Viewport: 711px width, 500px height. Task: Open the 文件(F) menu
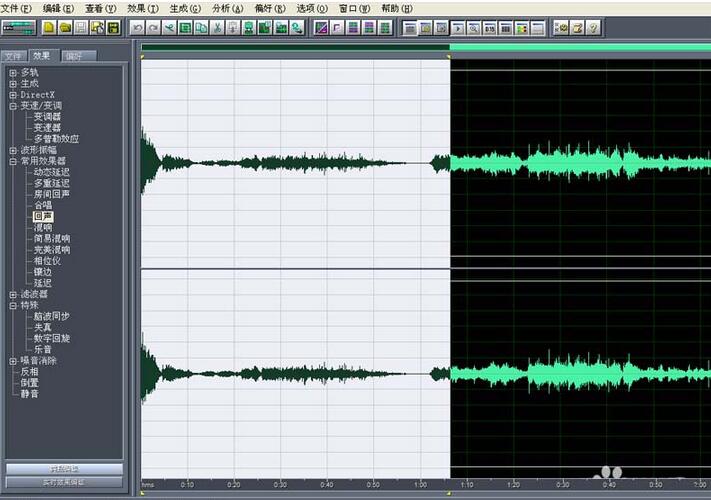tap(17, 7)
